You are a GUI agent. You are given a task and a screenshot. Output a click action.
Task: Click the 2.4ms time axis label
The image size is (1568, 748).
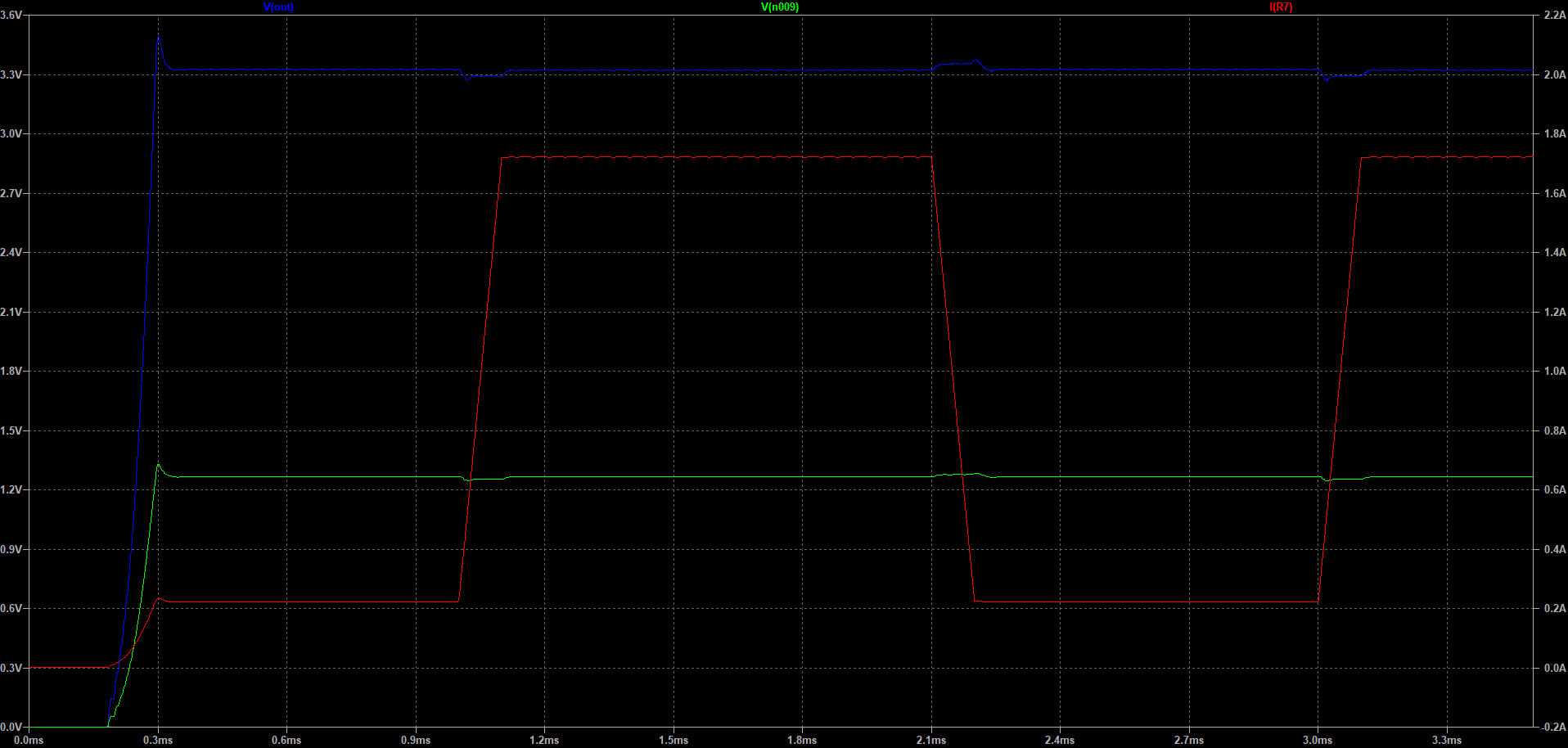(x=1060, y=740)
